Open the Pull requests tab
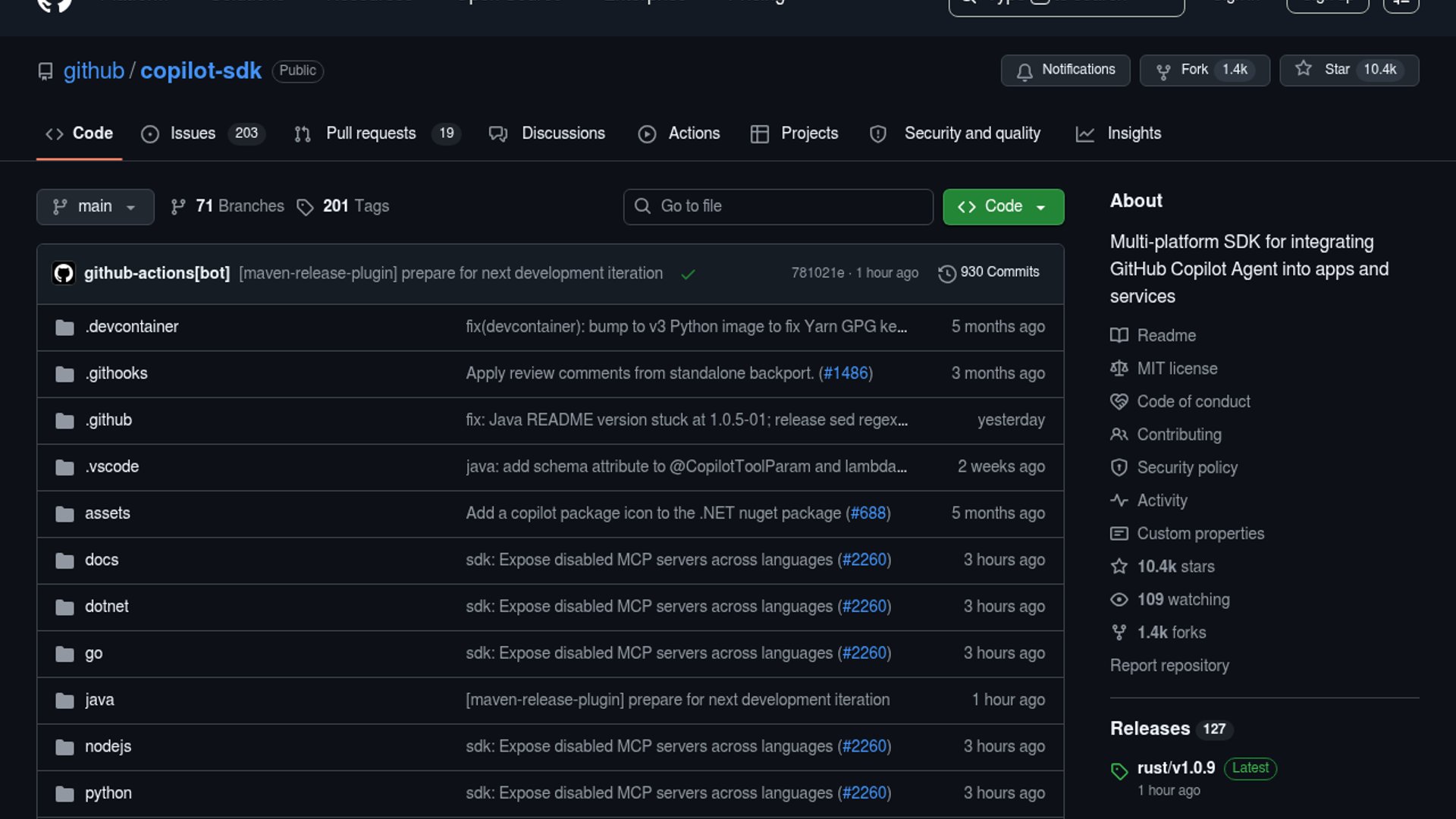 click(x=377, y=133)
